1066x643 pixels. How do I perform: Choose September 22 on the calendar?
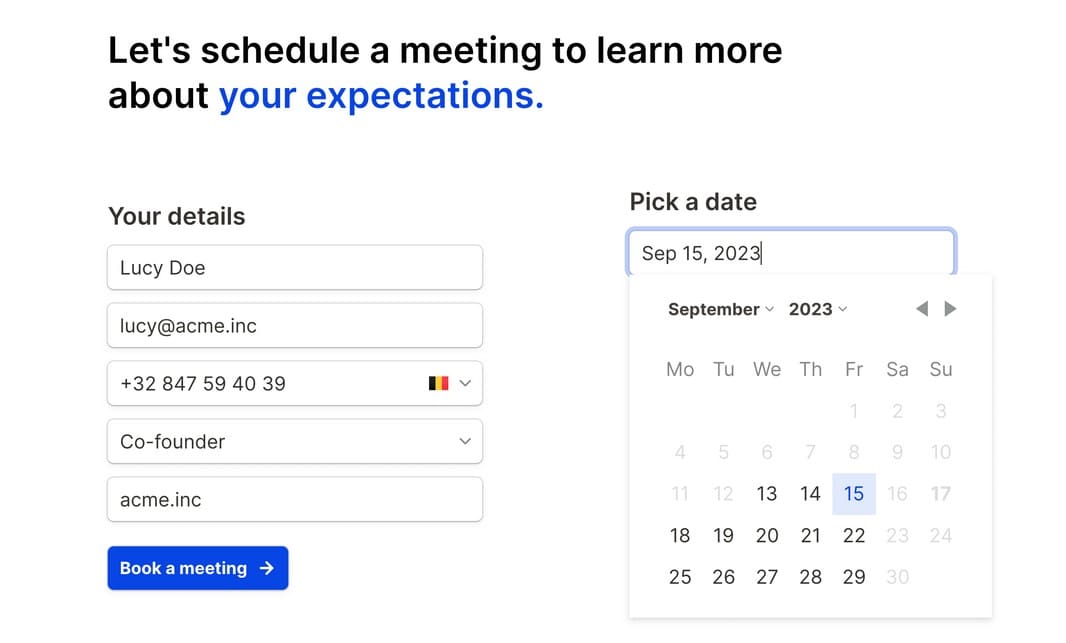pyautogui.click(x=854, y=535)
